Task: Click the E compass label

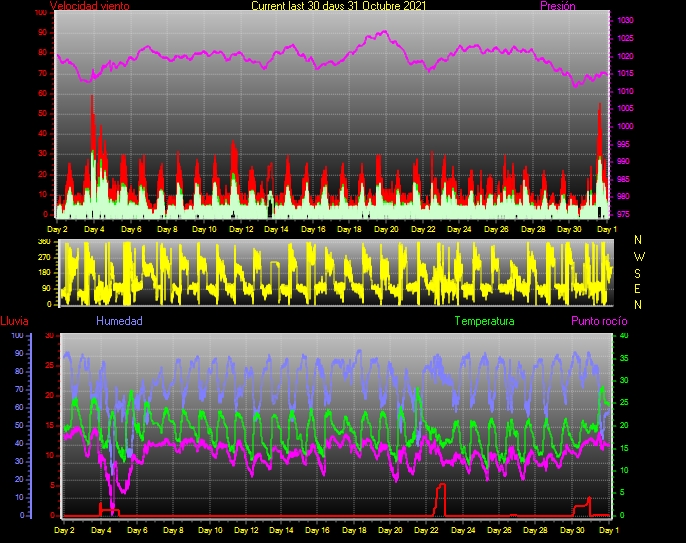Action: [x=637, y=289]
